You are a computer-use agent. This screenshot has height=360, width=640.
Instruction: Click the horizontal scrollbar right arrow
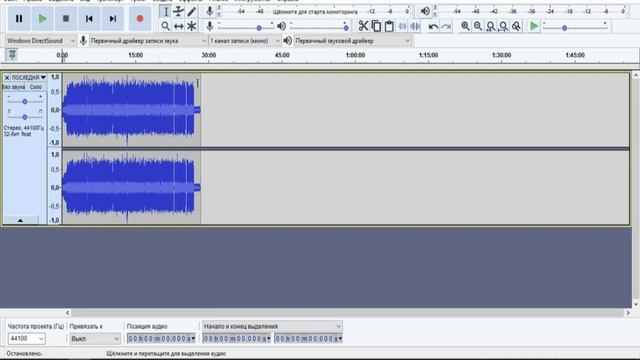[x=628, y=313]
